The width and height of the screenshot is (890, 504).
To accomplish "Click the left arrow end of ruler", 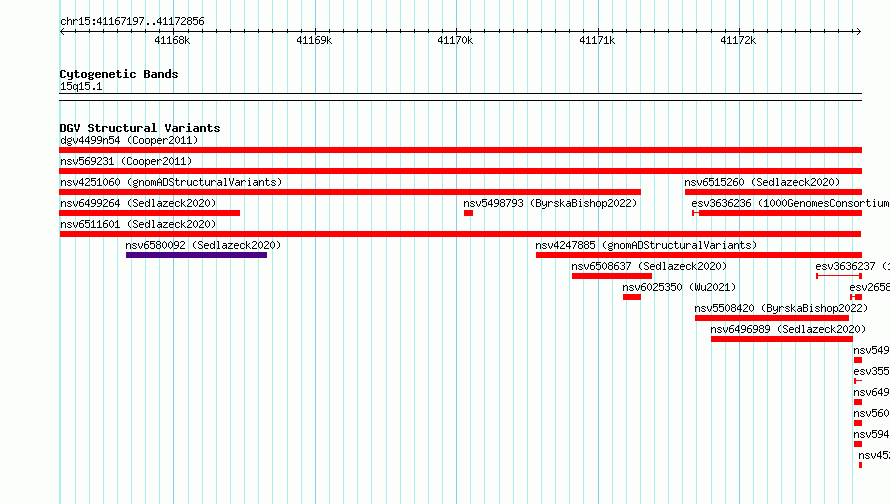I will coord(62,31).
